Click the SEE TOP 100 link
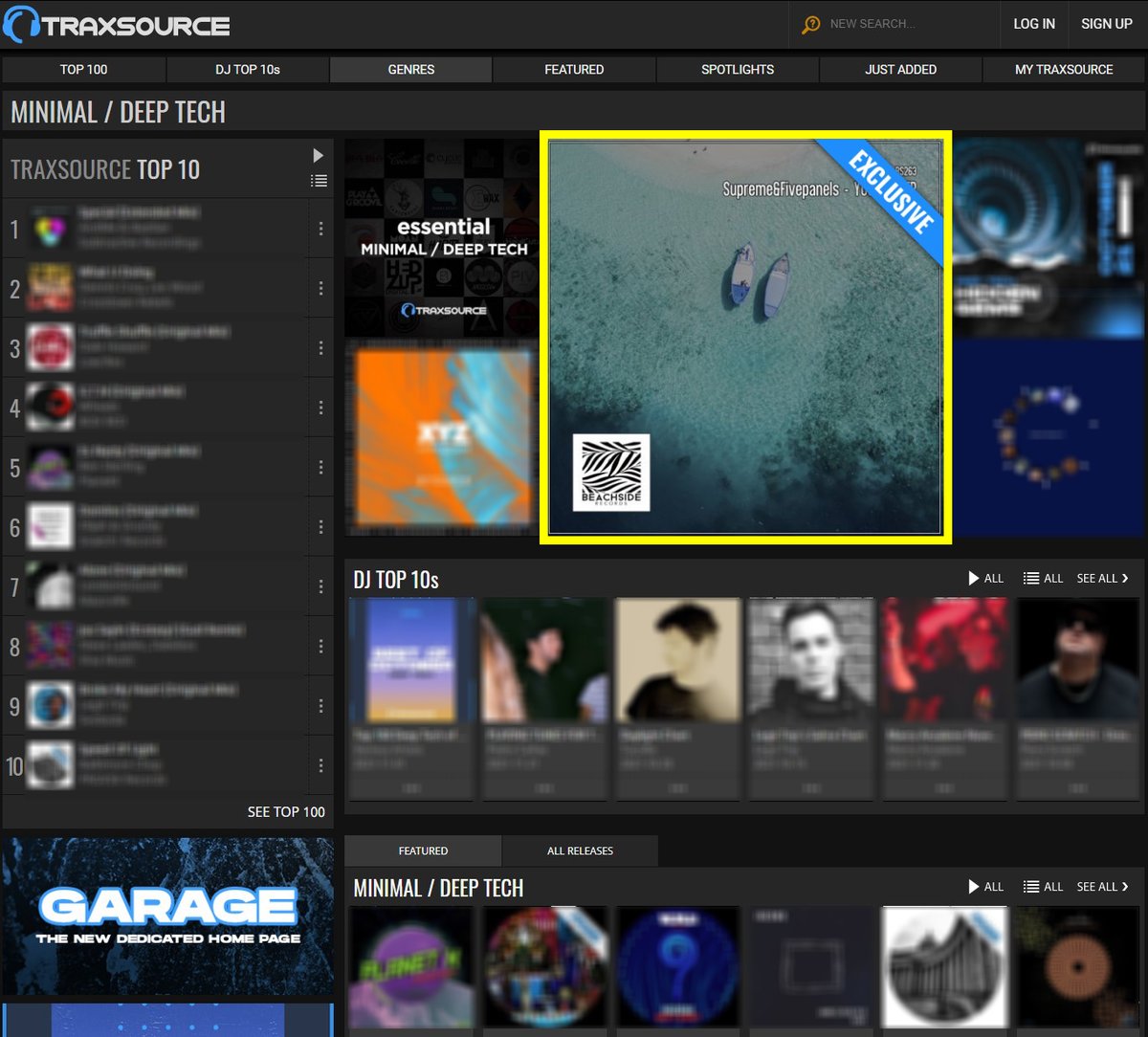This screenshot has width=1148, height=1037. (286, 811)
